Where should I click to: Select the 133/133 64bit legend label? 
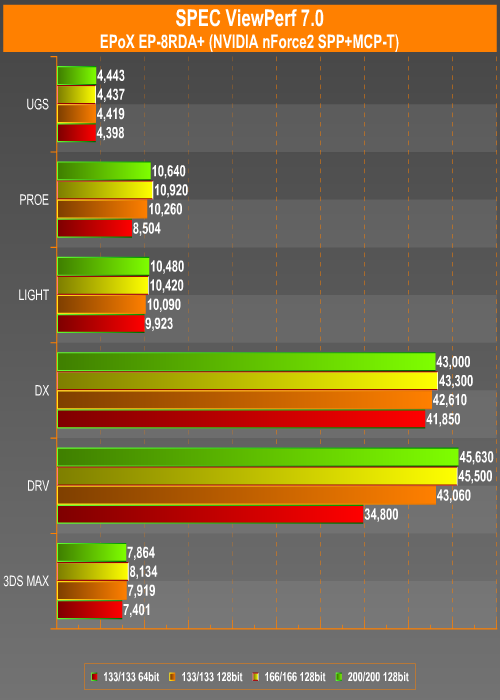131,677
